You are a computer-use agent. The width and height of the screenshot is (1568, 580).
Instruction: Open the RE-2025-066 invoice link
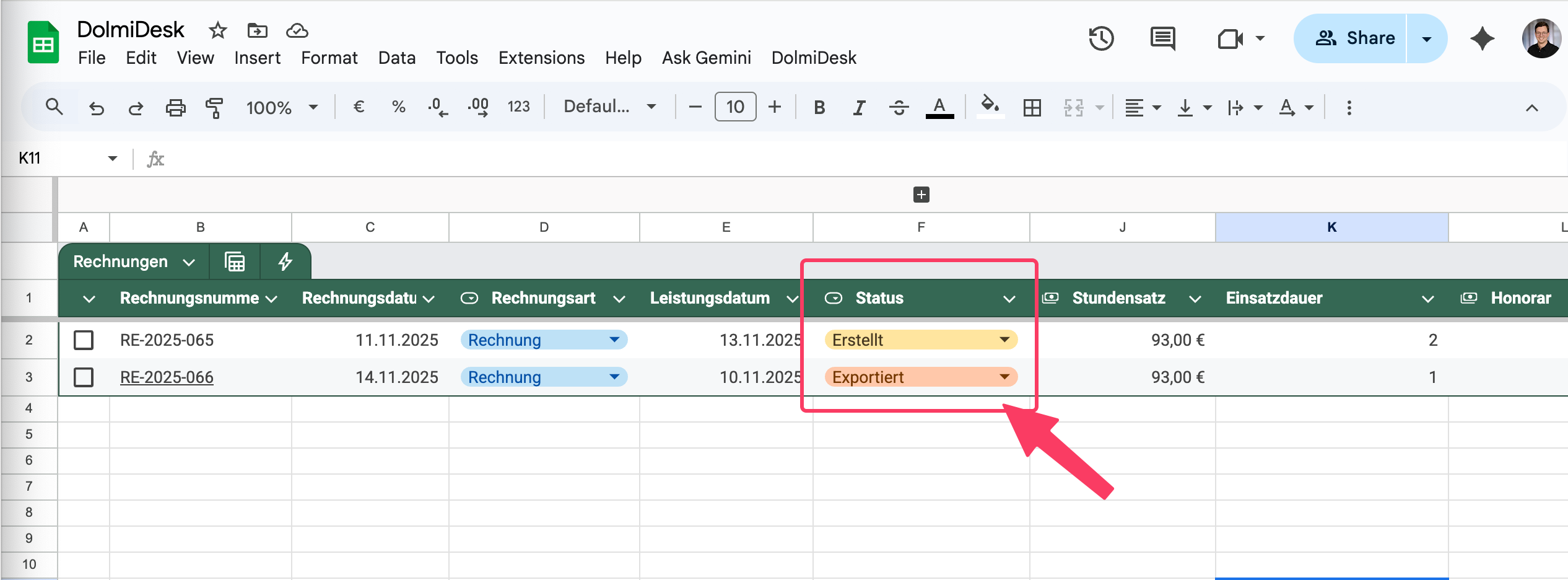pos(167,377)
